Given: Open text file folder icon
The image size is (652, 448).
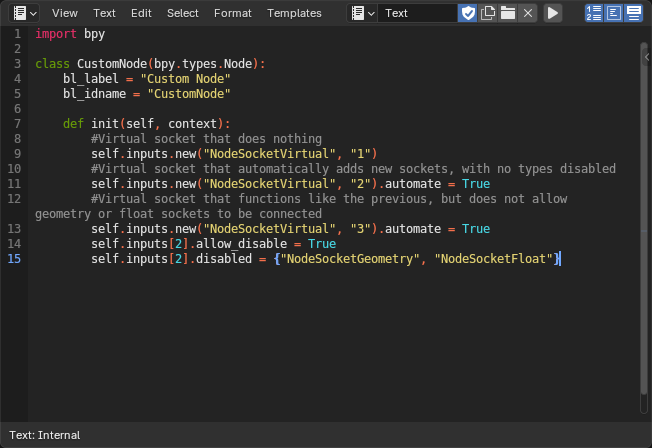Looking at the screenshot, I should point(508,13).
